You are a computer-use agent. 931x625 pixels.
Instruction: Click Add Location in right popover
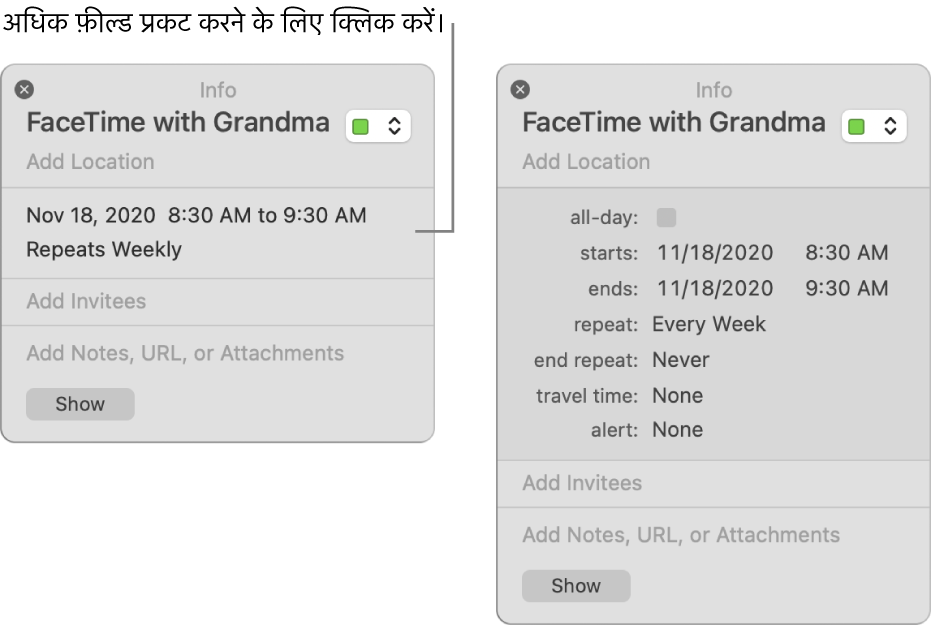[x=586, y=161]
